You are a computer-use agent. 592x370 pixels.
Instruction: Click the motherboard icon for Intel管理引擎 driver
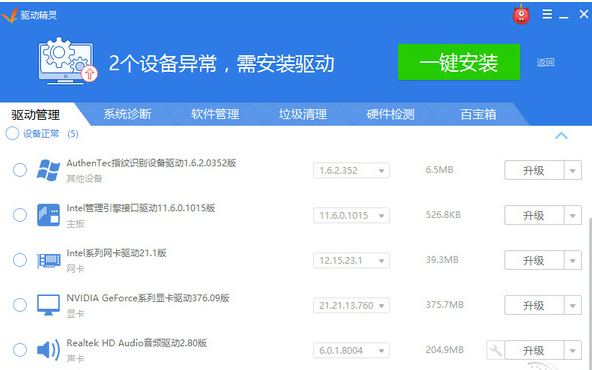(48, 215)
